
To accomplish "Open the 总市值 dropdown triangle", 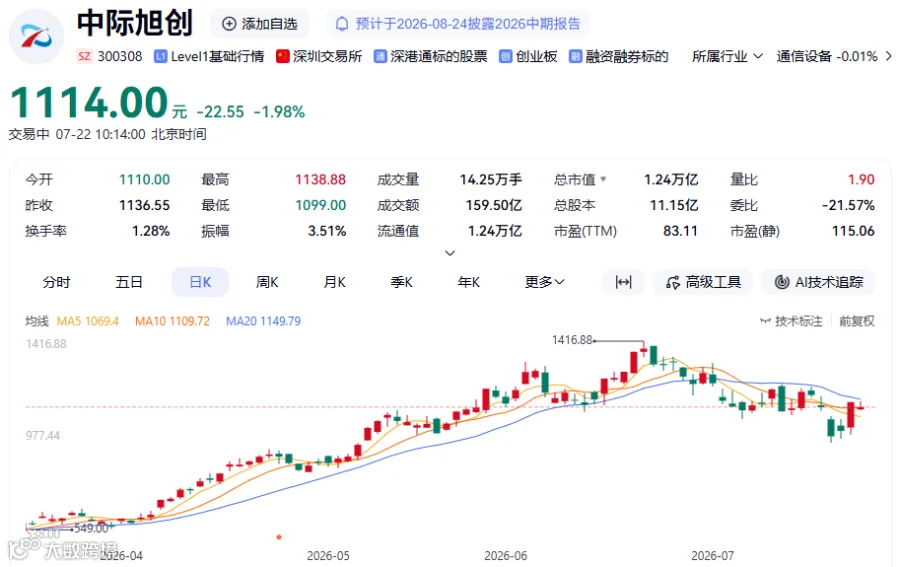I will click(x=603, y=179).
